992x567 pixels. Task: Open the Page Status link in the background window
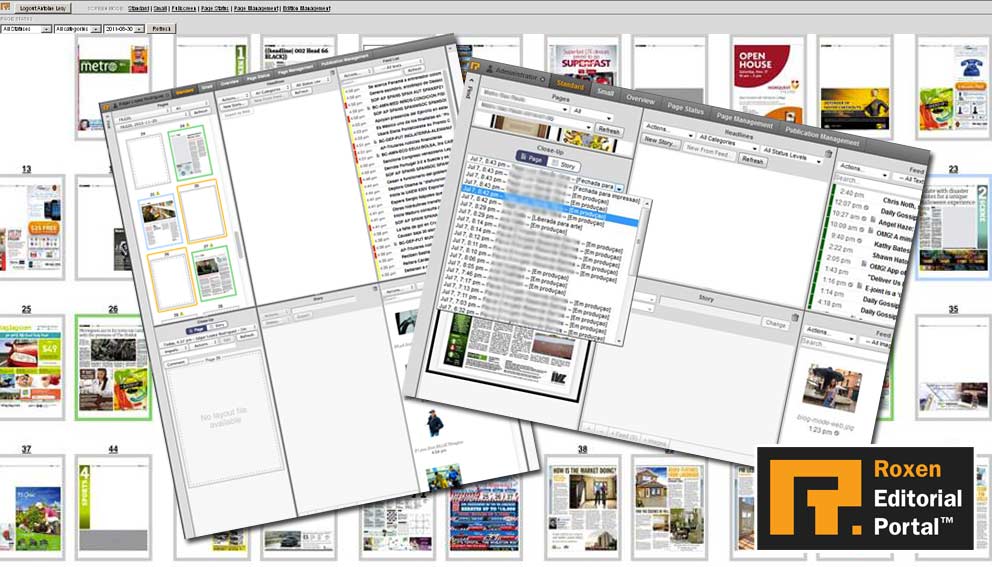214,8
